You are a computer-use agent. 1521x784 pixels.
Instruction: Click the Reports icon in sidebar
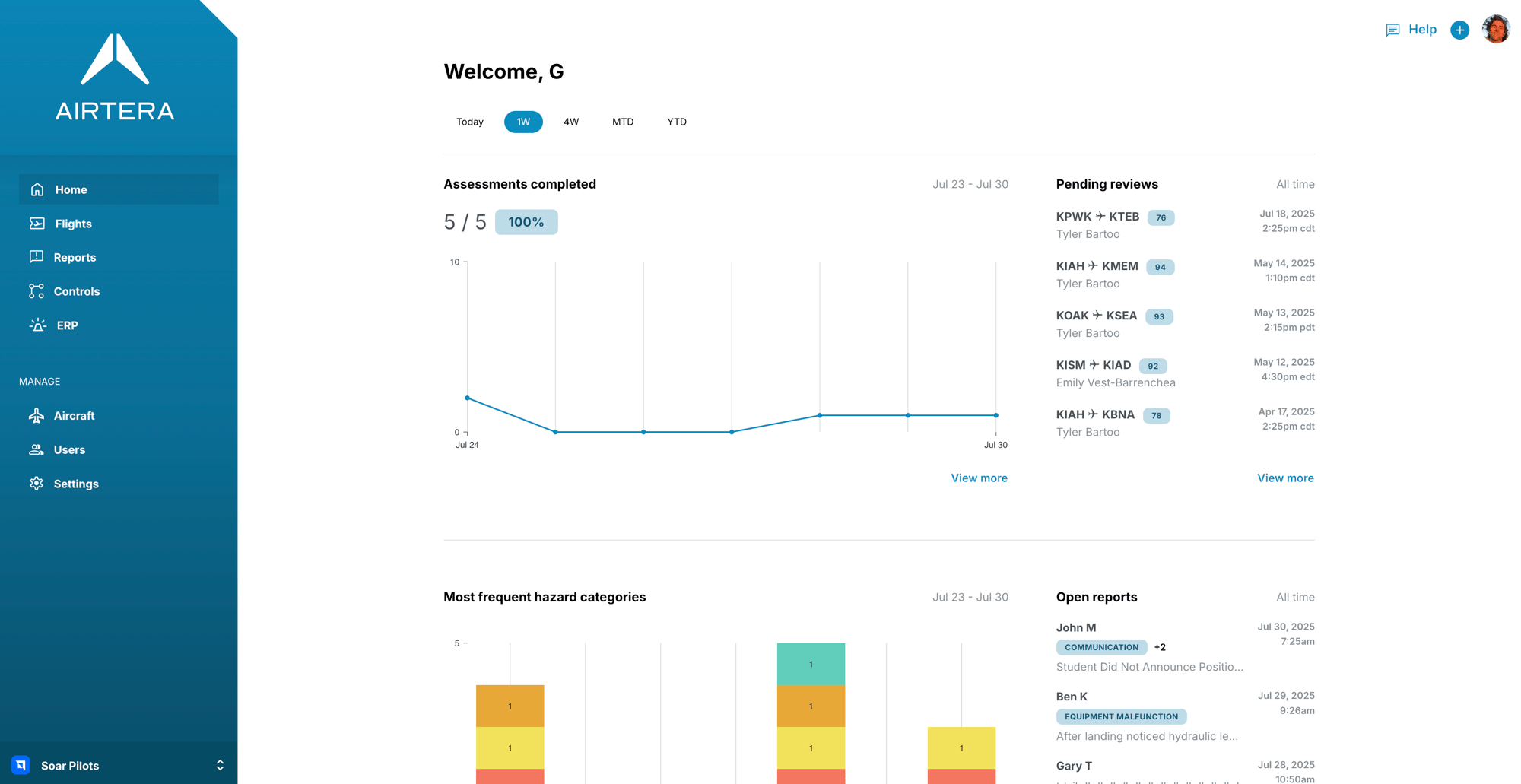37,257
